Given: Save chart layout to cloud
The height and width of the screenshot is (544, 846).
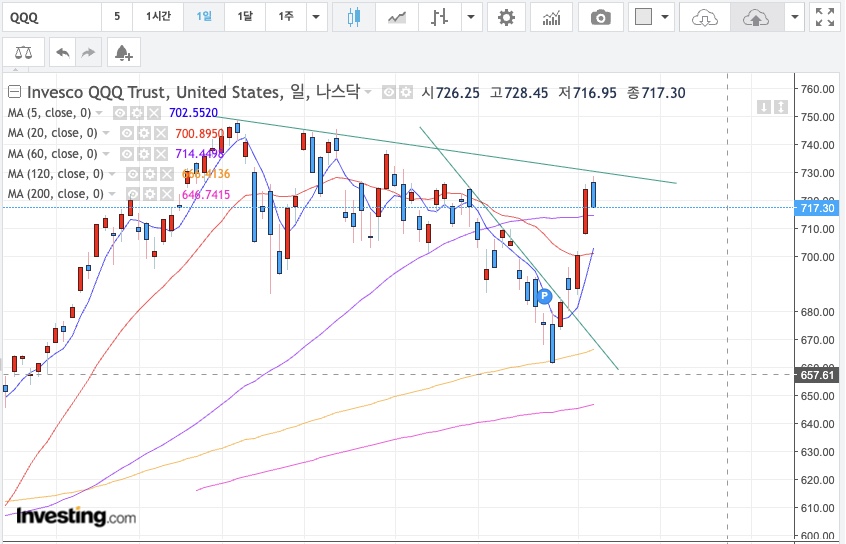Looking at the screenshot, I should (755, 17).
